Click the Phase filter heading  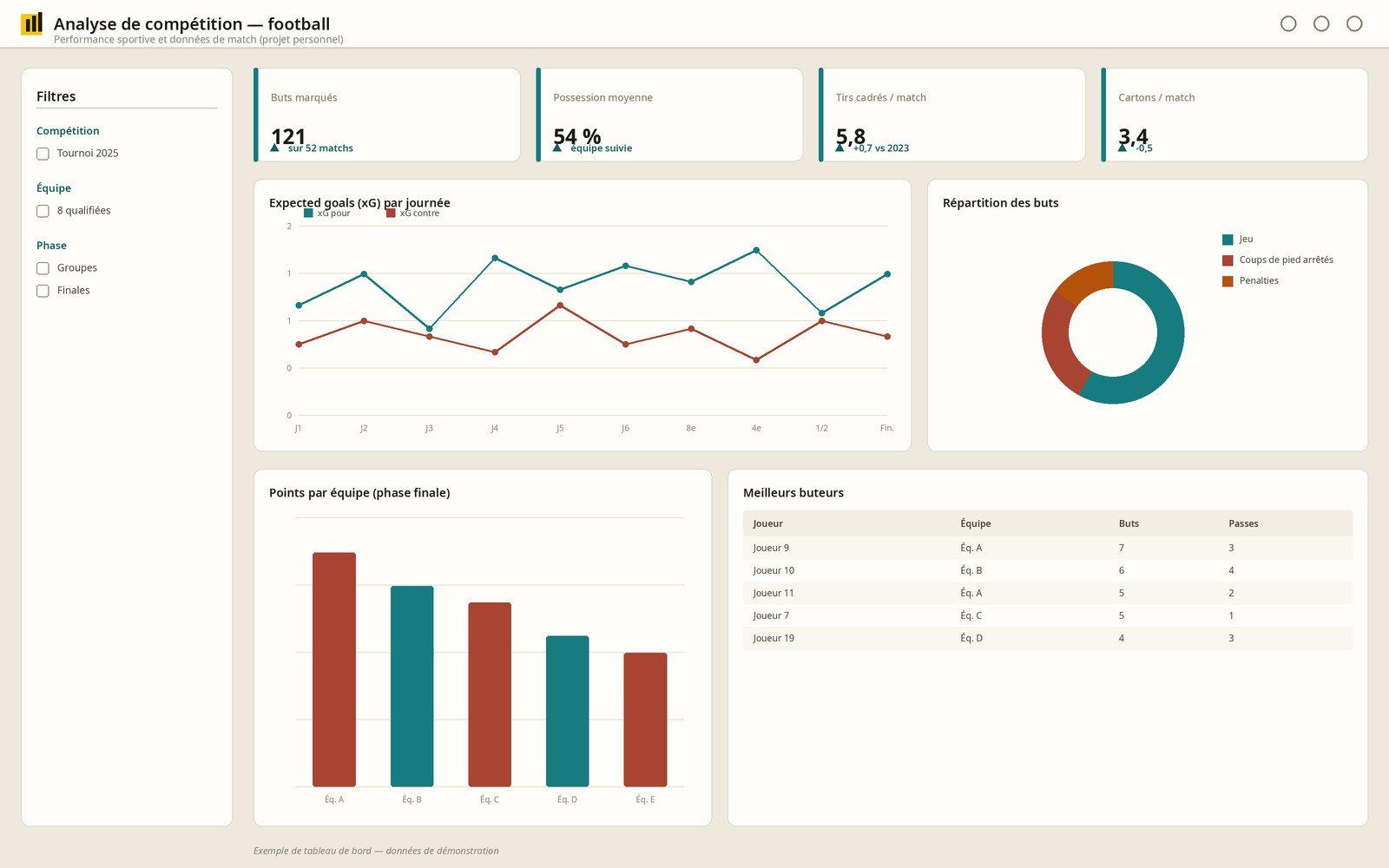(51, 246)
